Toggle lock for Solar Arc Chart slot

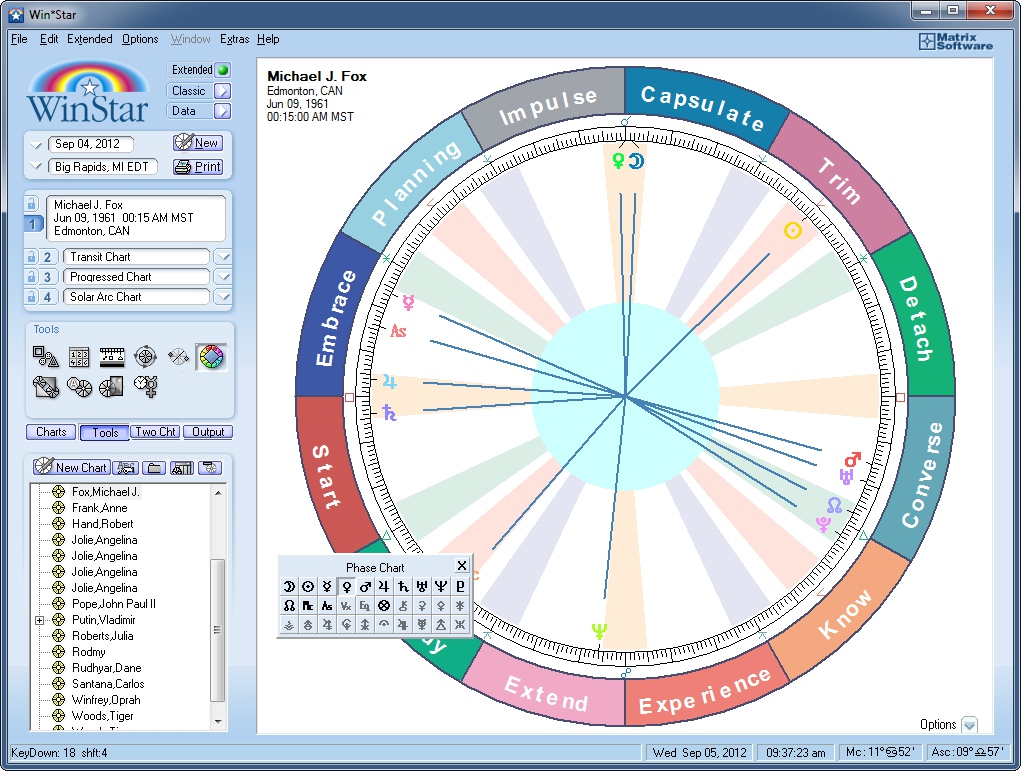click(x=31, y=297)
